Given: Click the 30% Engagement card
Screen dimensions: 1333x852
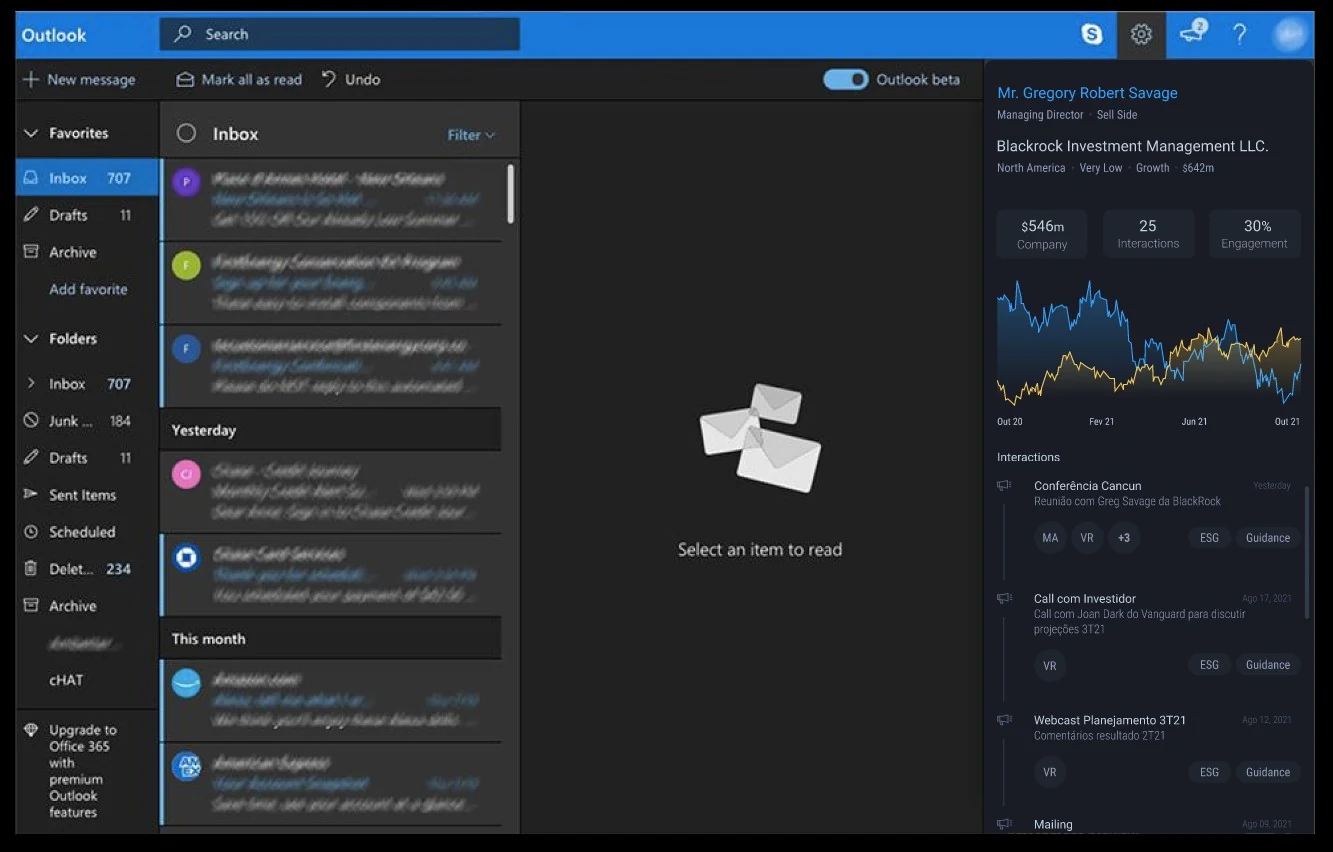Looking at the screenshot, I should pos(1255,234).
